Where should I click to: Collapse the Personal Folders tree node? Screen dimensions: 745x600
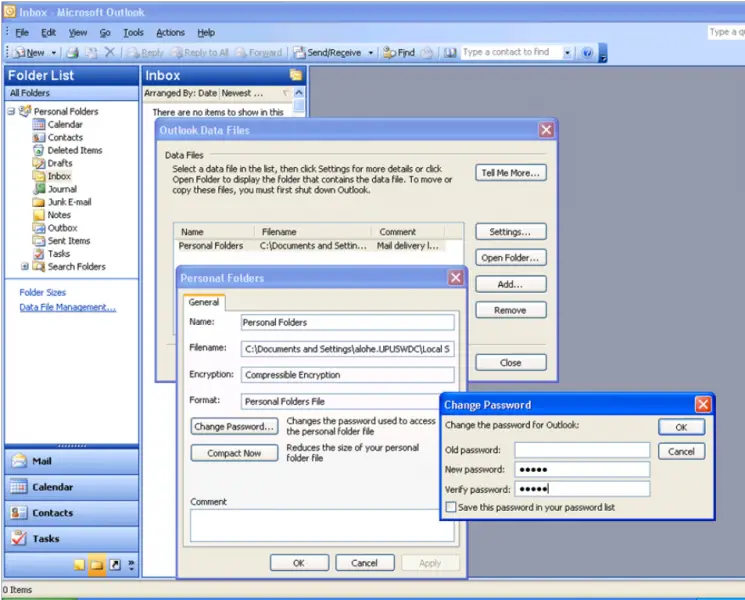coord(11,112)
